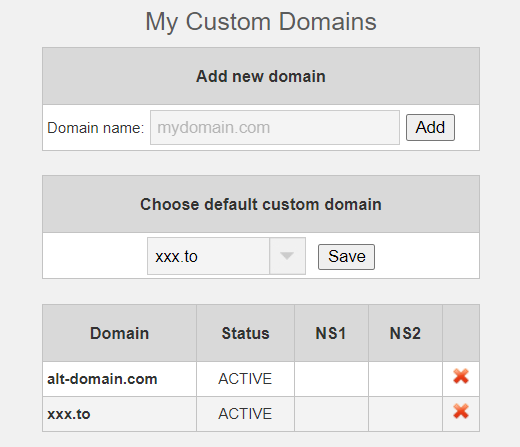Open the default custom domain dropdown arrow

tap(287, 256)
